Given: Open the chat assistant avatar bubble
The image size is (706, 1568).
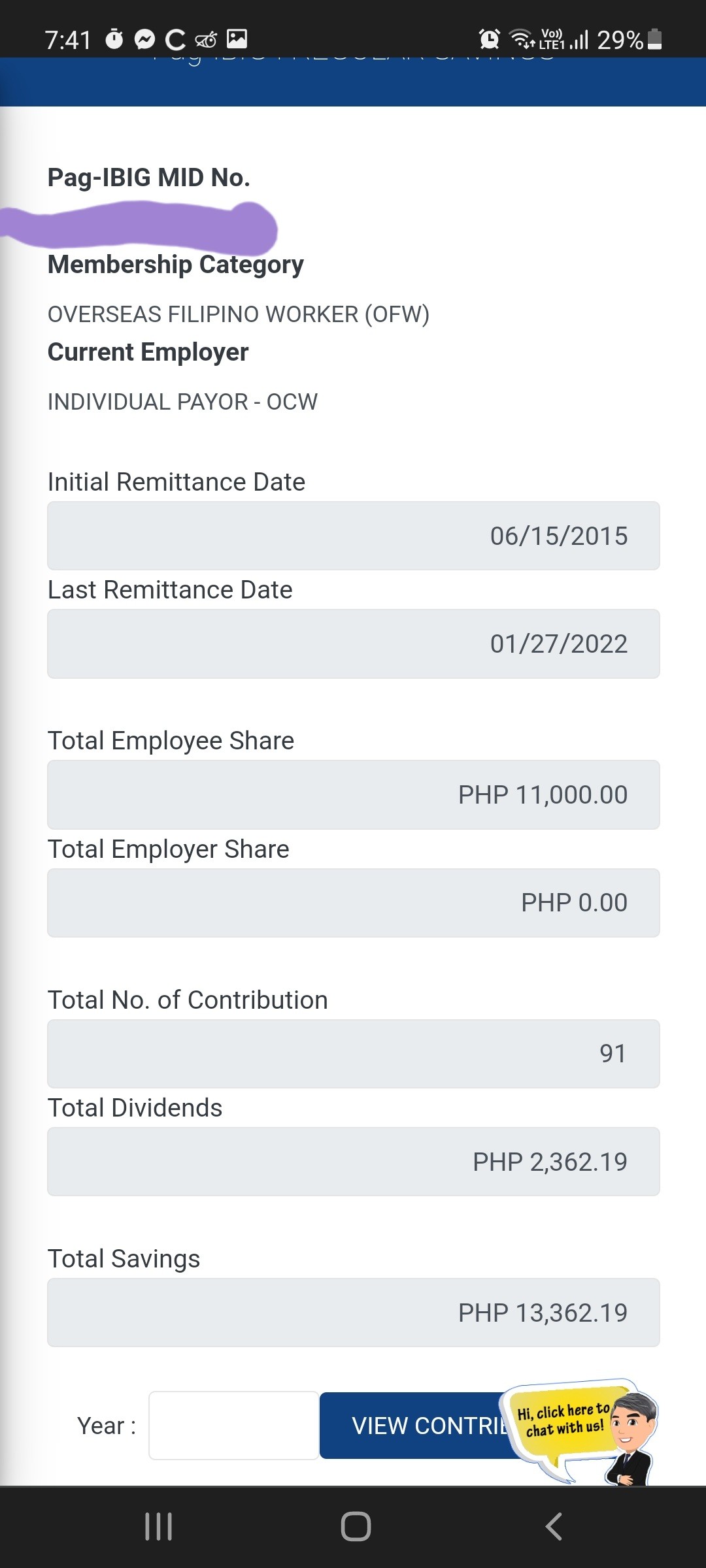Looking at the screenshot, I should click(582, 1432).
